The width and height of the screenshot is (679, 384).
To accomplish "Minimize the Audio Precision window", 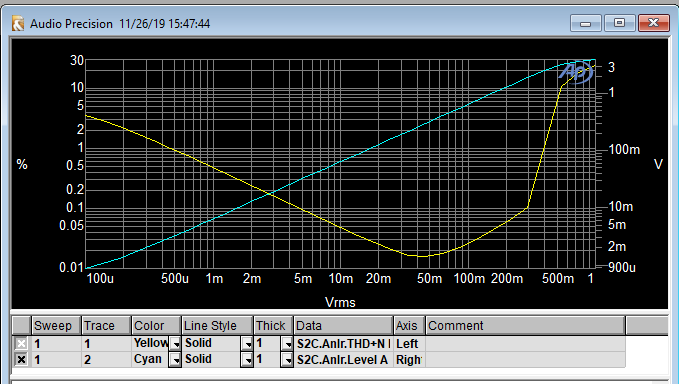I will tap(585, 23).
